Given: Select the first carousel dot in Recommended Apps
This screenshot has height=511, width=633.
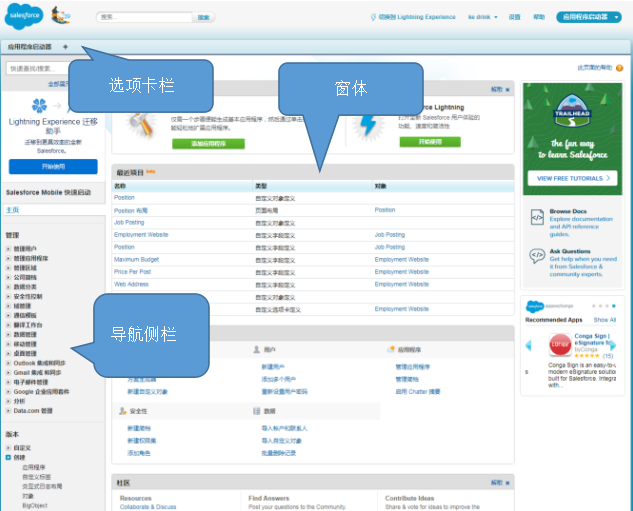Looking at the screenshot, I should click(x=594, y=306).
